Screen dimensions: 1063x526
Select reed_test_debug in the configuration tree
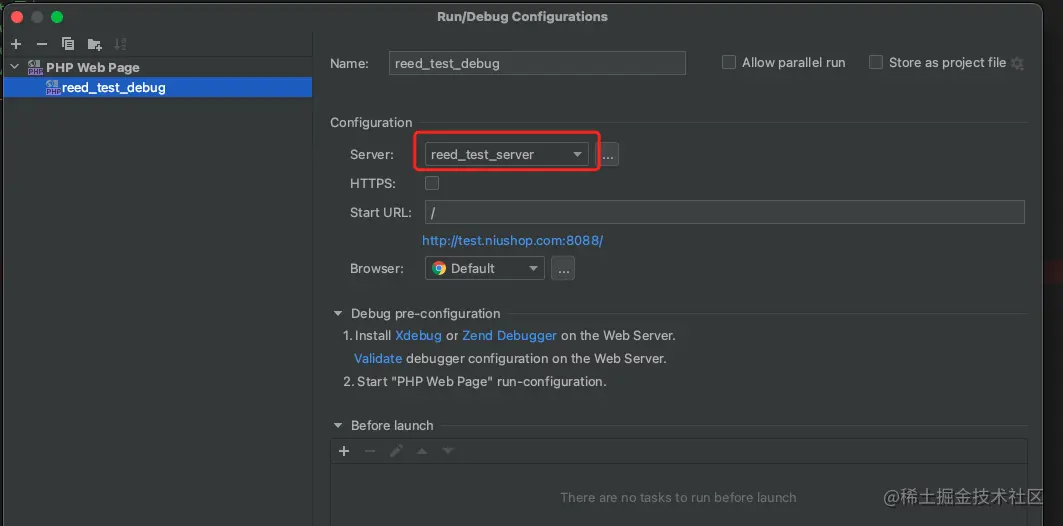tap(113, 87)
